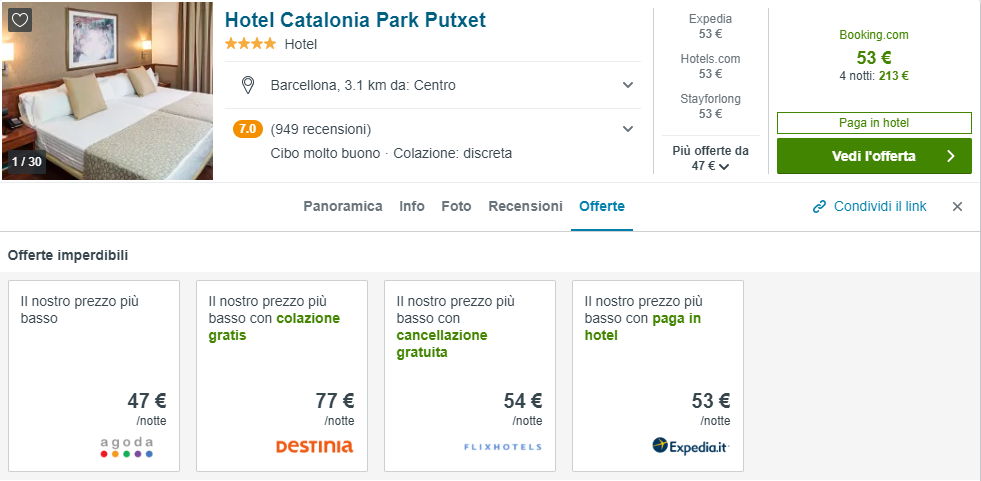Click the four-star rating icons
This screenshot has width=981, height=481.
(250, 44)
